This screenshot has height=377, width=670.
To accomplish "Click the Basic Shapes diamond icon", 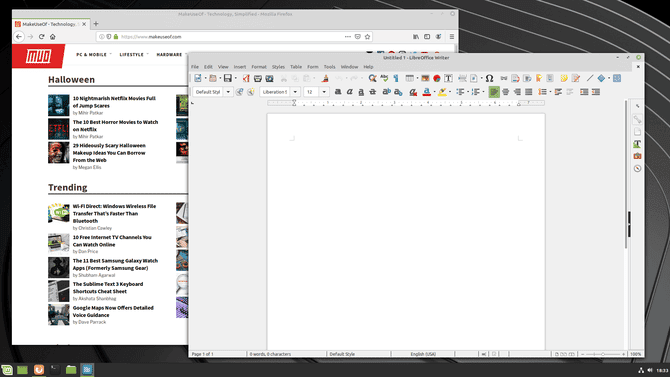I will (x=601, y=78).
